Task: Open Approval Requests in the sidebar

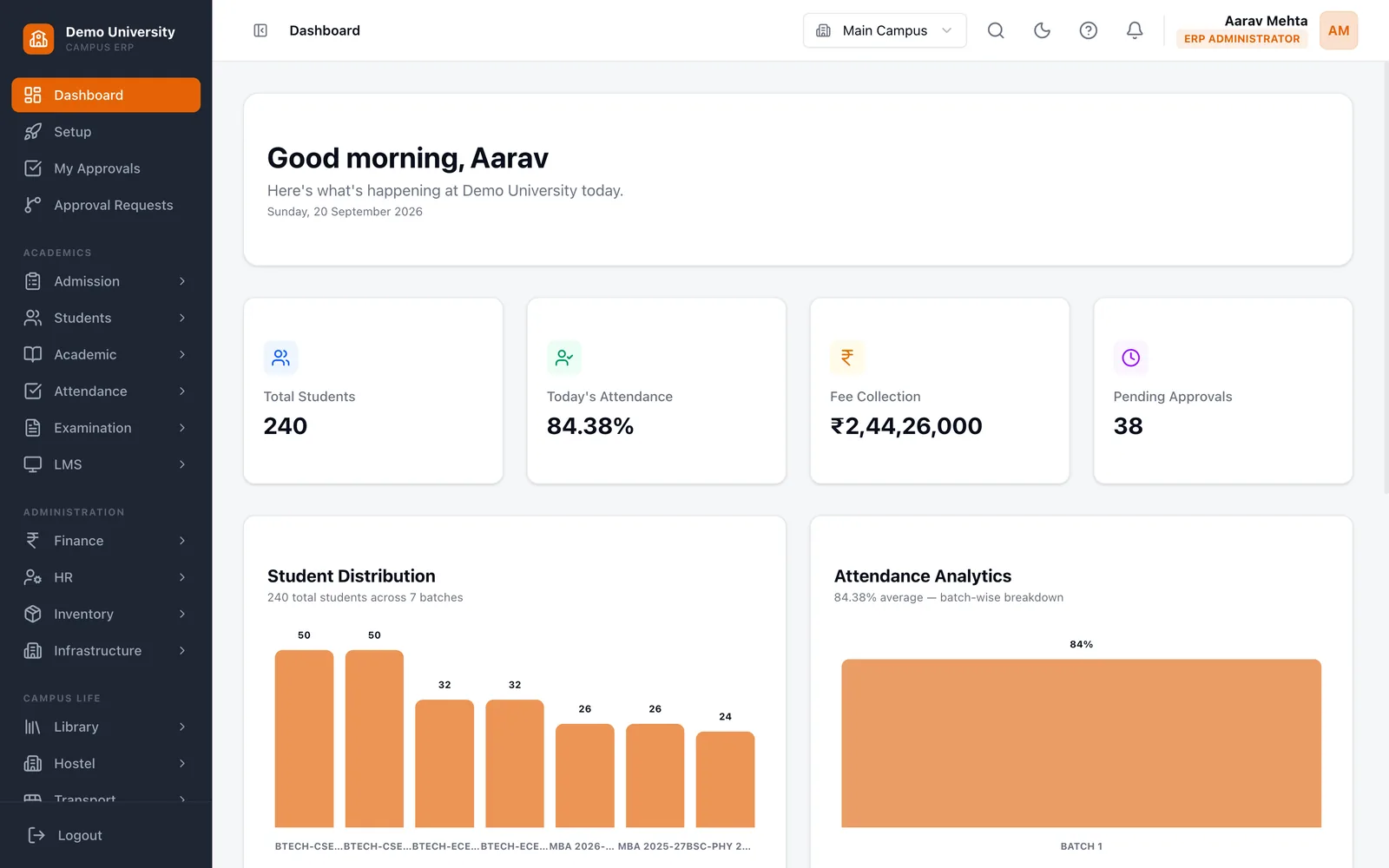Action: click(x=106, y=205)
